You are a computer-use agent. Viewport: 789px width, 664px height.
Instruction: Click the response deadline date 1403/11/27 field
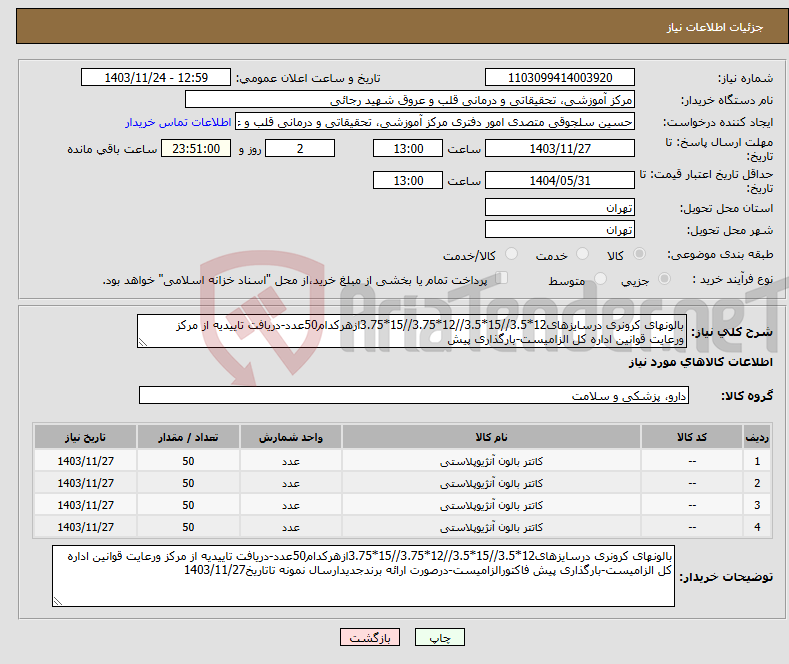pyautogui.click(x=560, y=148)
